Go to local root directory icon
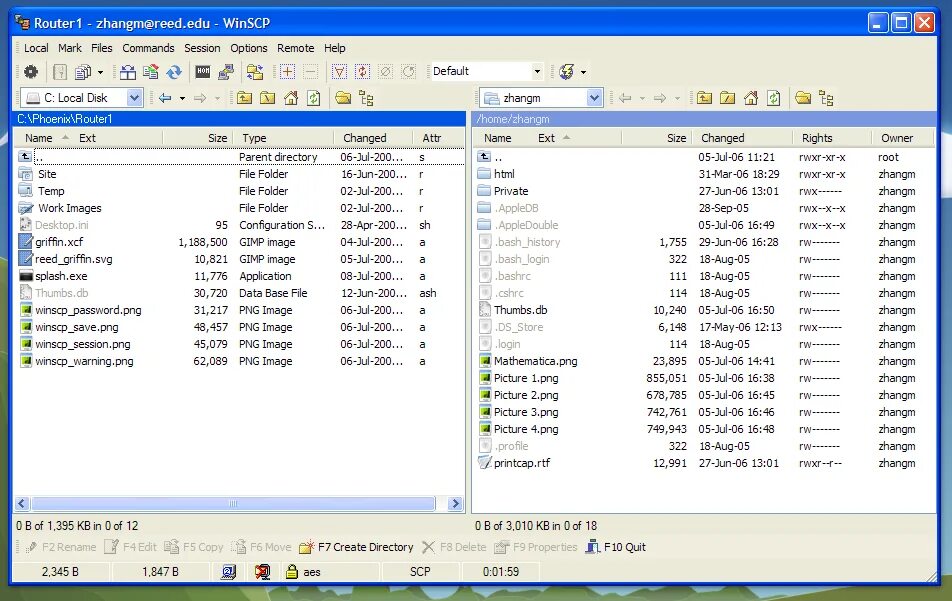952x601 pixels. coord(267,98)
